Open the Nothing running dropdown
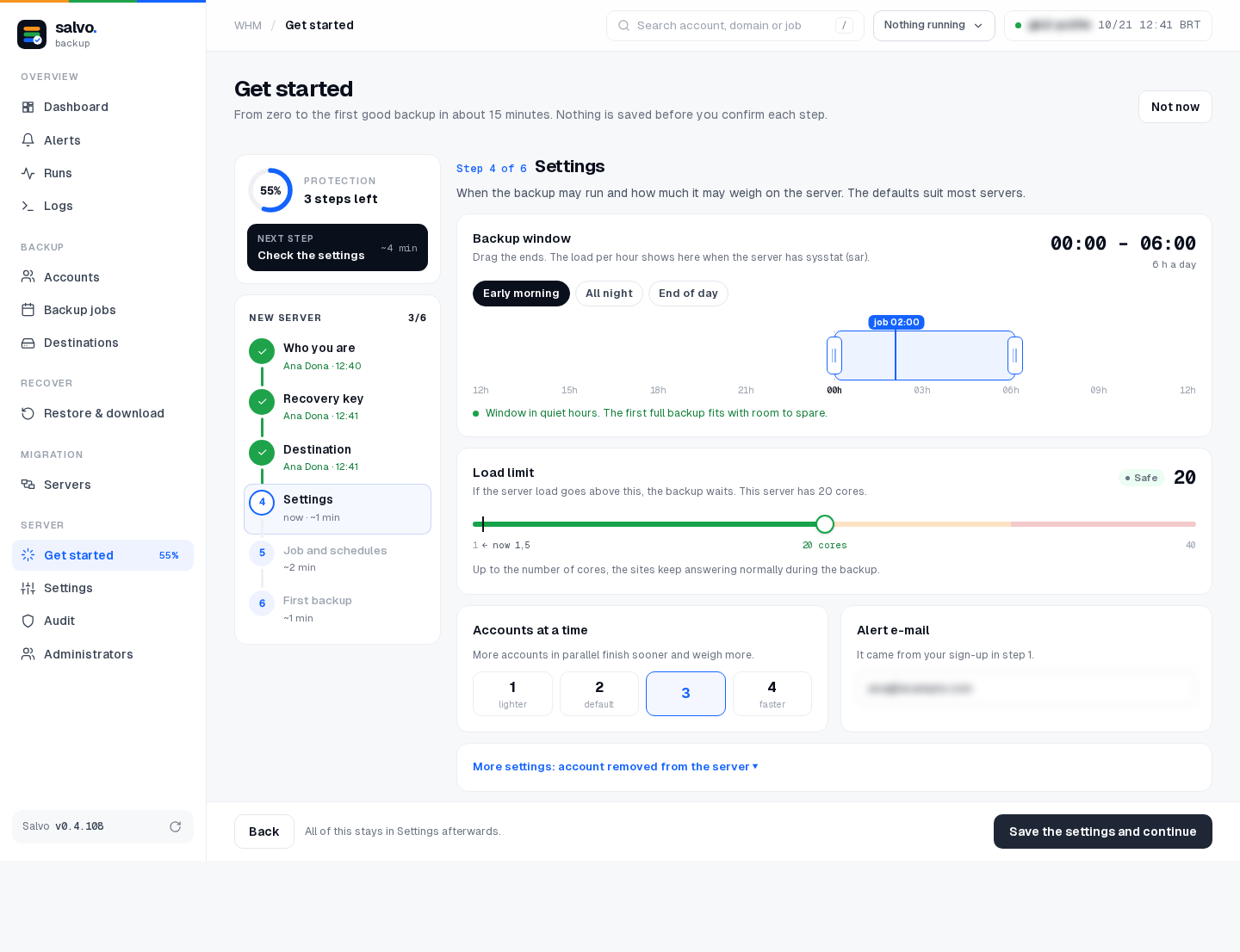The width and height of the screenshot is (1240, 952). [x=933, y=26]
